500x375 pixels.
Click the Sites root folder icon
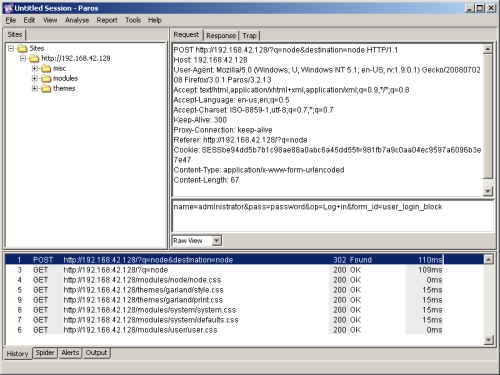pos(22,49)
